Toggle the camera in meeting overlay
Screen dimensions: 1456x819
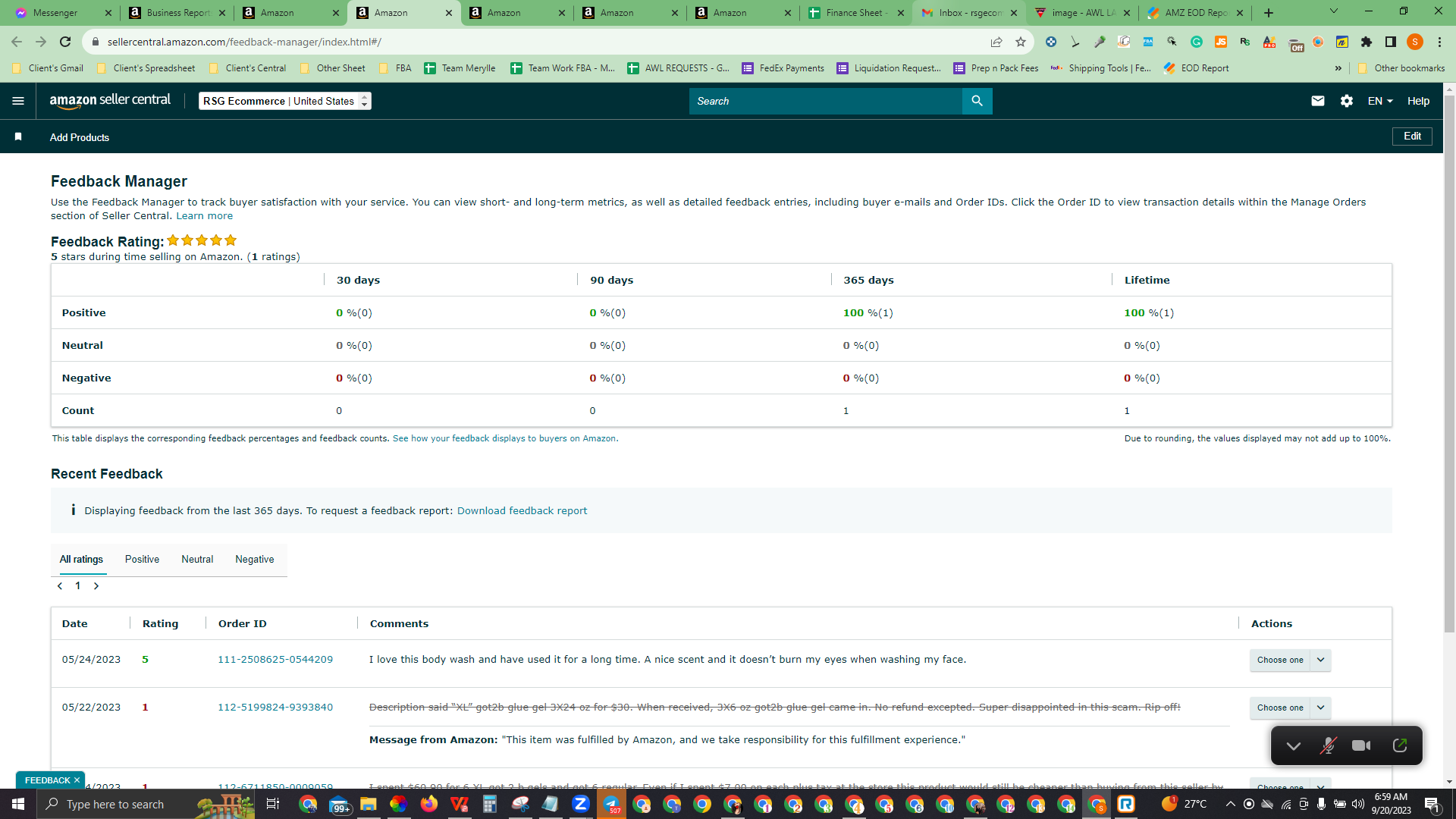click(1361, 745)
